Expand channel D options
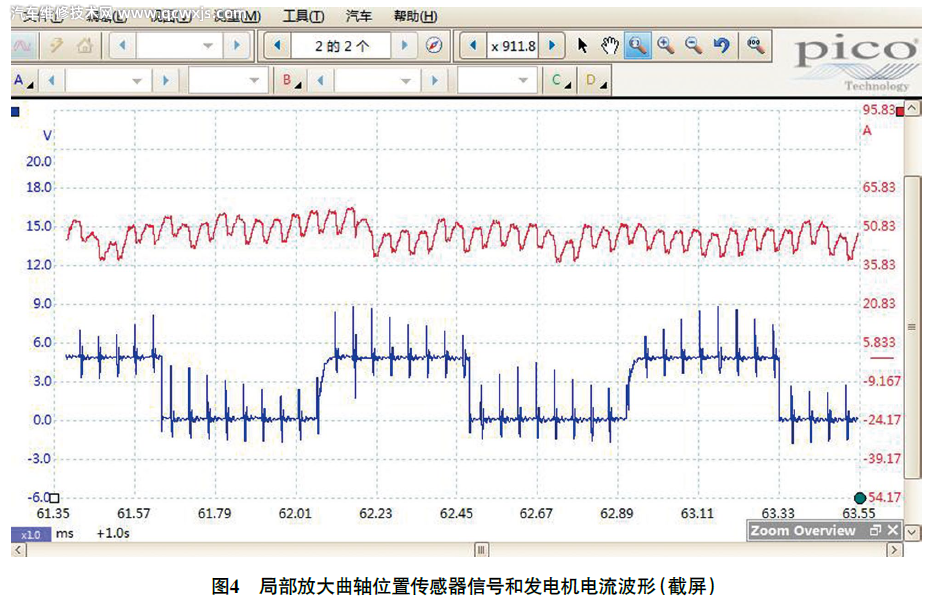 [x=595, y=81]
